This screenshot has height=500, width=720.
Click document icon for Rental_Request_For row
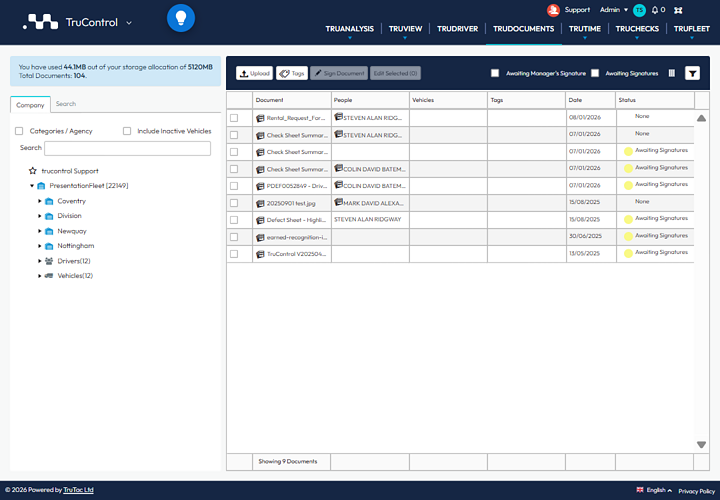pyautogui.click(x=260, y=118)
